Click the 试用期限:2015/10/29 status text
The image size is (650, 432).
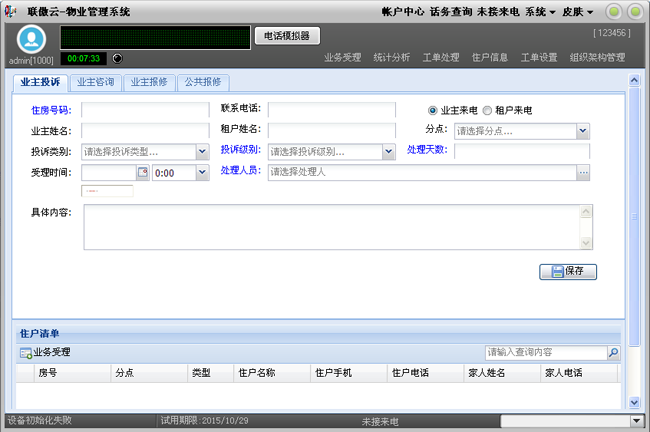point(204,420)
